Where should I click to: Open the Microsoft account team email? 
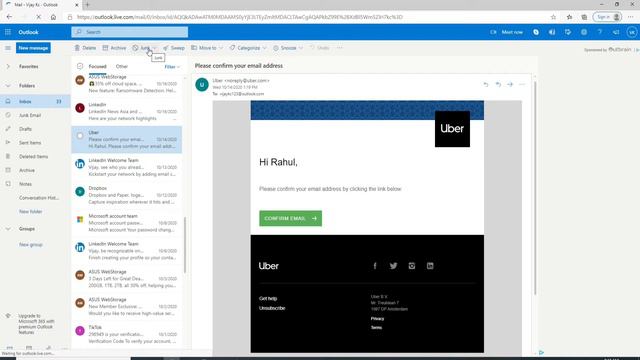(x=127, y=223)
